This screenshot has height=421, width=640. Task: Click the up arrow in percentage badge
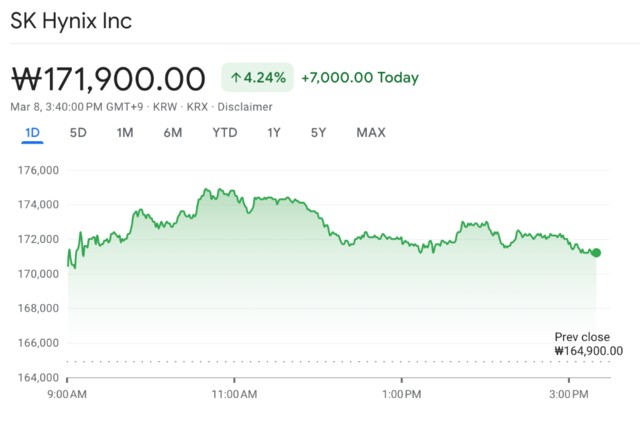[236, 77]
